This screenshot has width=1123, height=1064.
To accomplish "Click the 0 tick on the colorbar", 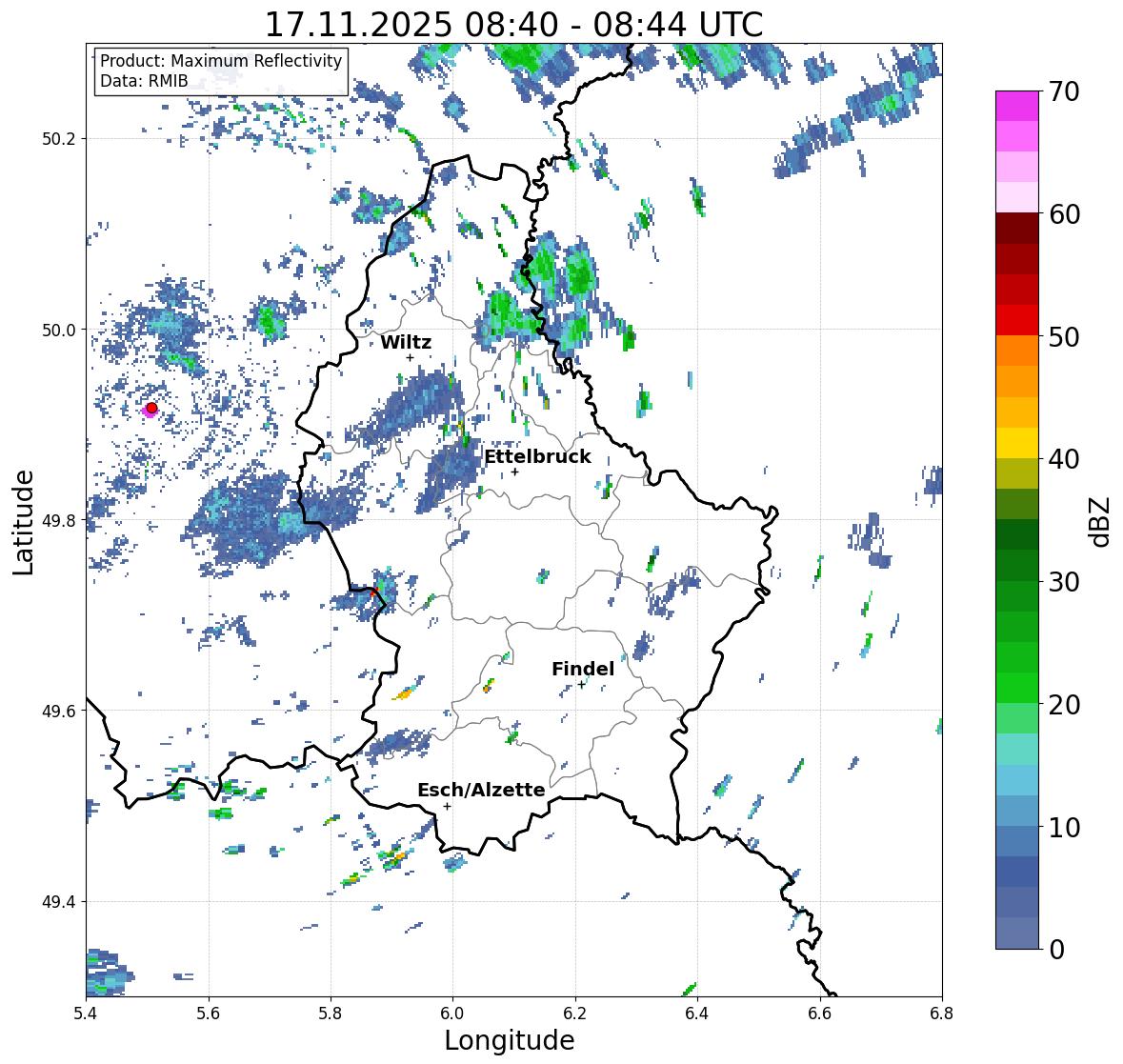I will point(1056,950).
